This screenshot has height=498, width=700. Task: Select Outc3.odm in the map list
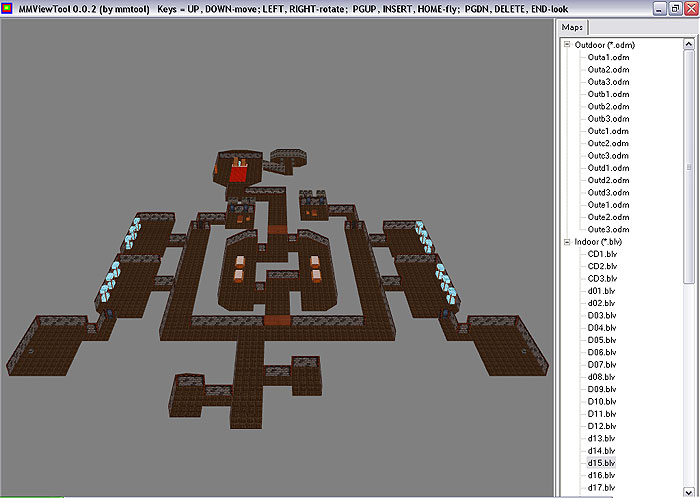(x=608, y=156)
